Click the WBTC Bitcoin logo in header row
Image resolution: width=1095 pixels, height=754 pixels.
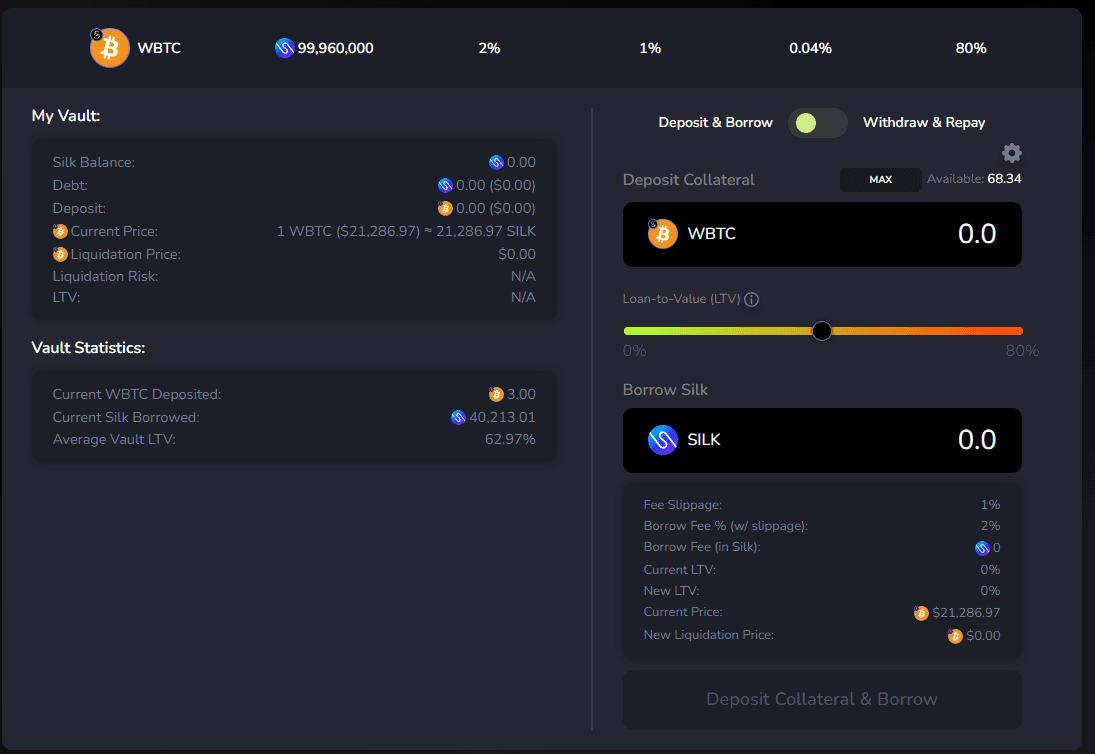pos(110,47)
